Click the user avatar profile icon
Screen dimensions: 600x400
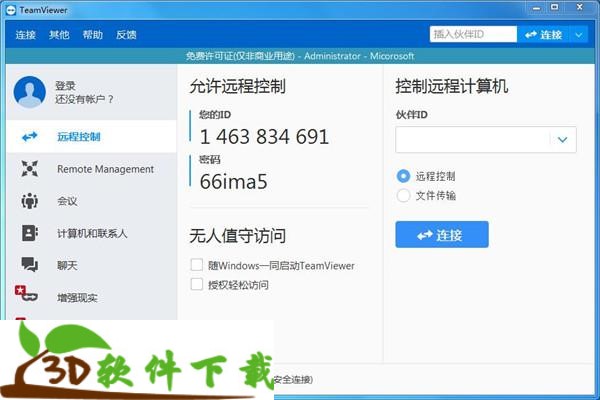[x=29, y=92]
